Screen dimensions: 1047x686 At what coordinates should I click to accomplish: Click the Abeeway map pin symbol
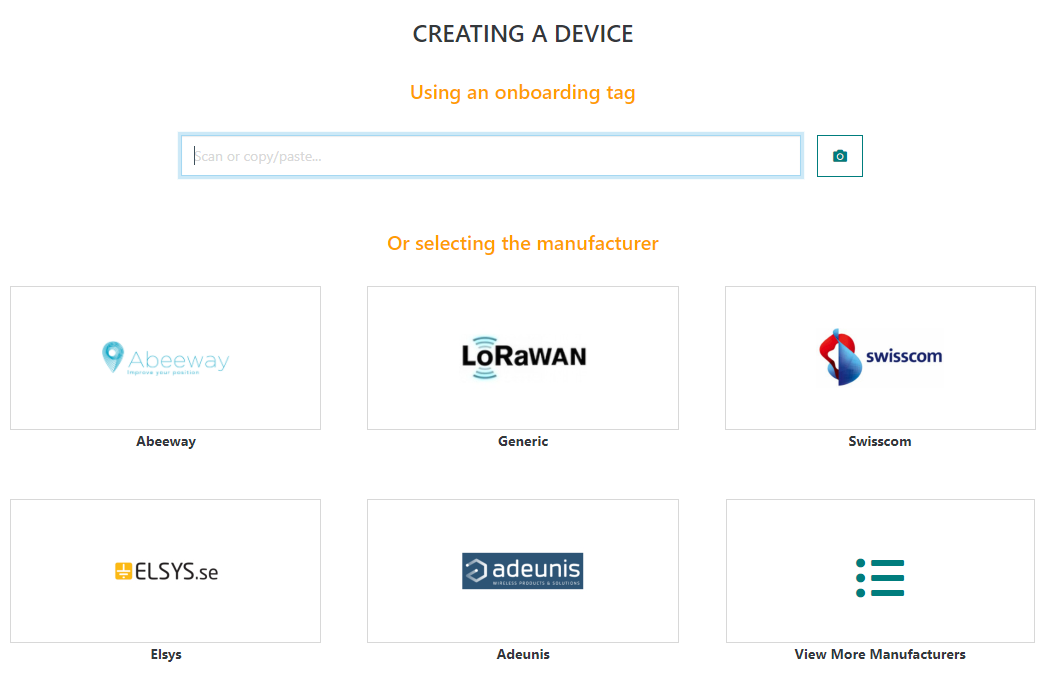click(x=113, y=356)
